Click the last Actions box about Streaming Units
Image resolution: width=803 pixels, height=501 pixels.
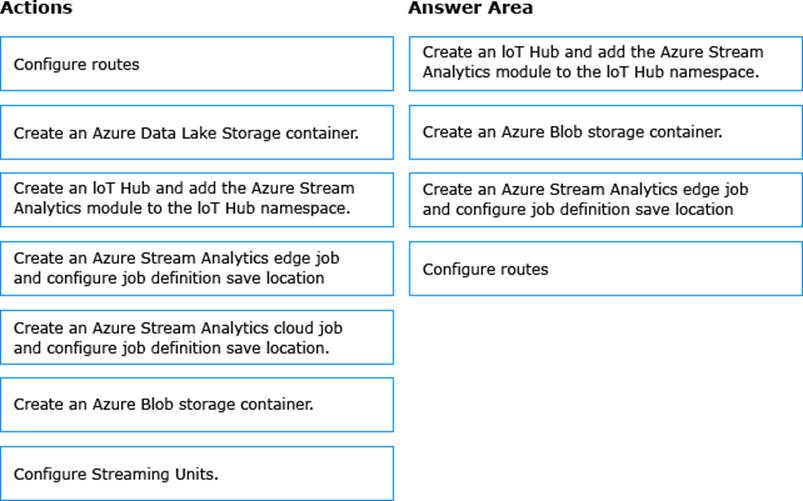point(197,473)
